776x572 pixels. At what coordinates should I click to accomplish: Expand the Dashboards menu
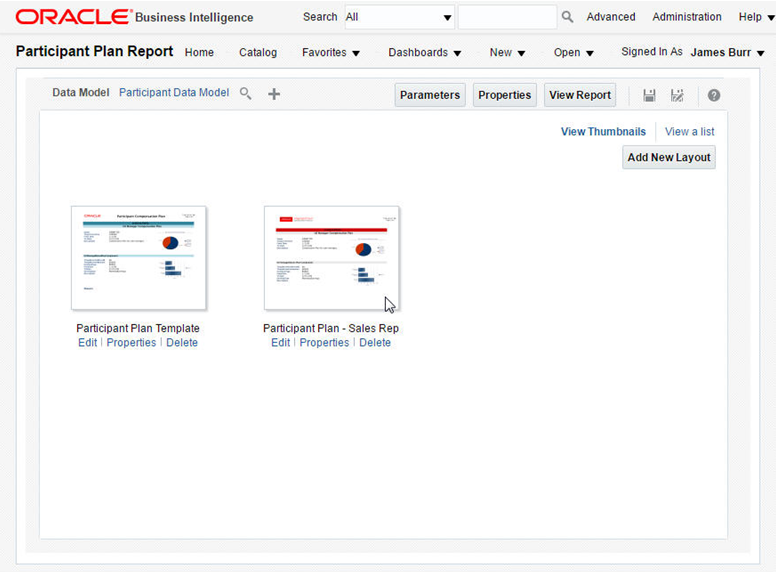(x=424, y=52)
